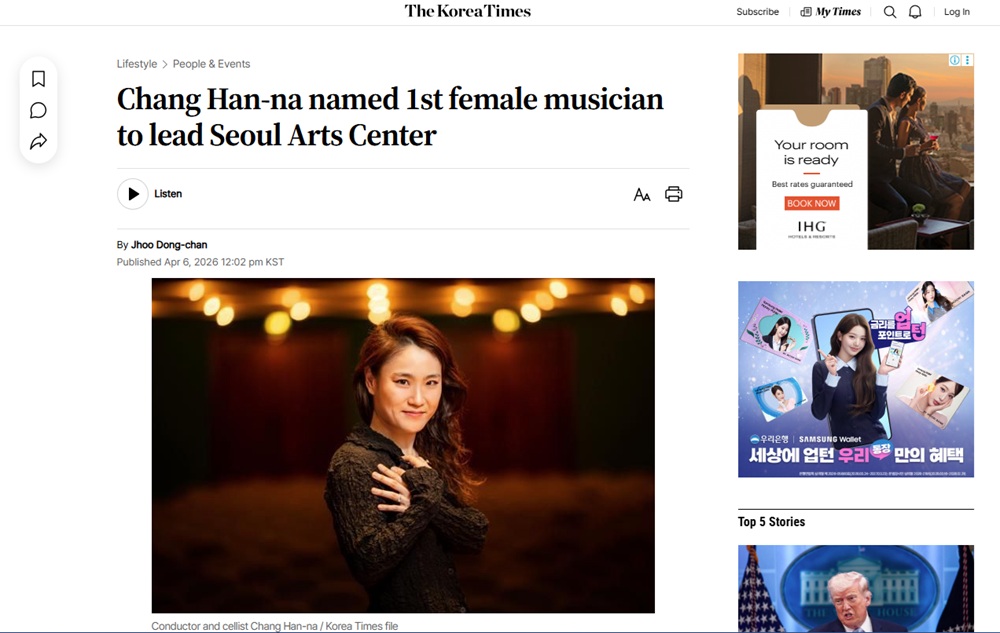Click Log In
Viewport: 1000px width, 633px height.
(957, 12)
